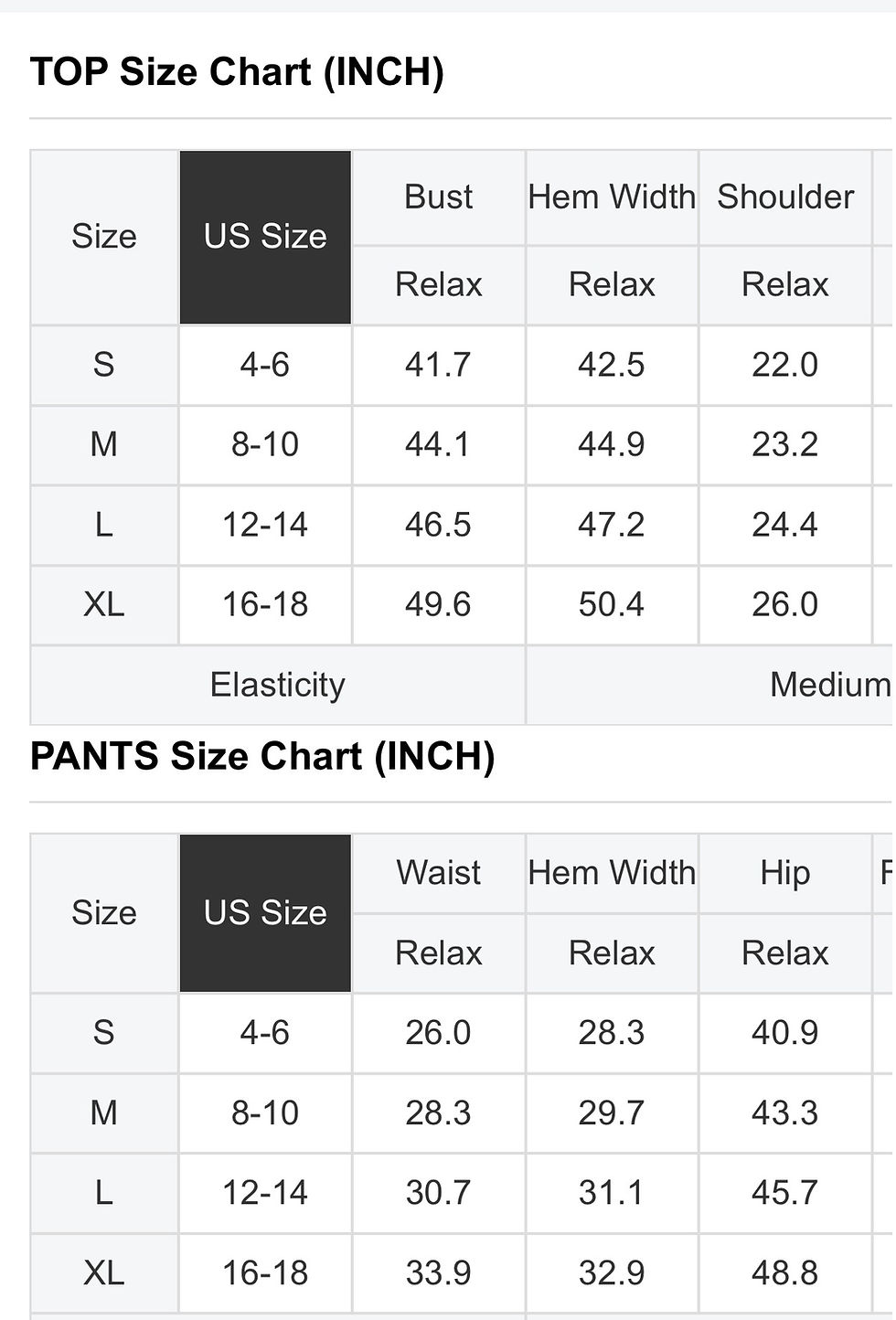The height and width of the screenshot is (1320, 896).
Task: Click the Size header cell in TOP chart
Action: [104, 237]
